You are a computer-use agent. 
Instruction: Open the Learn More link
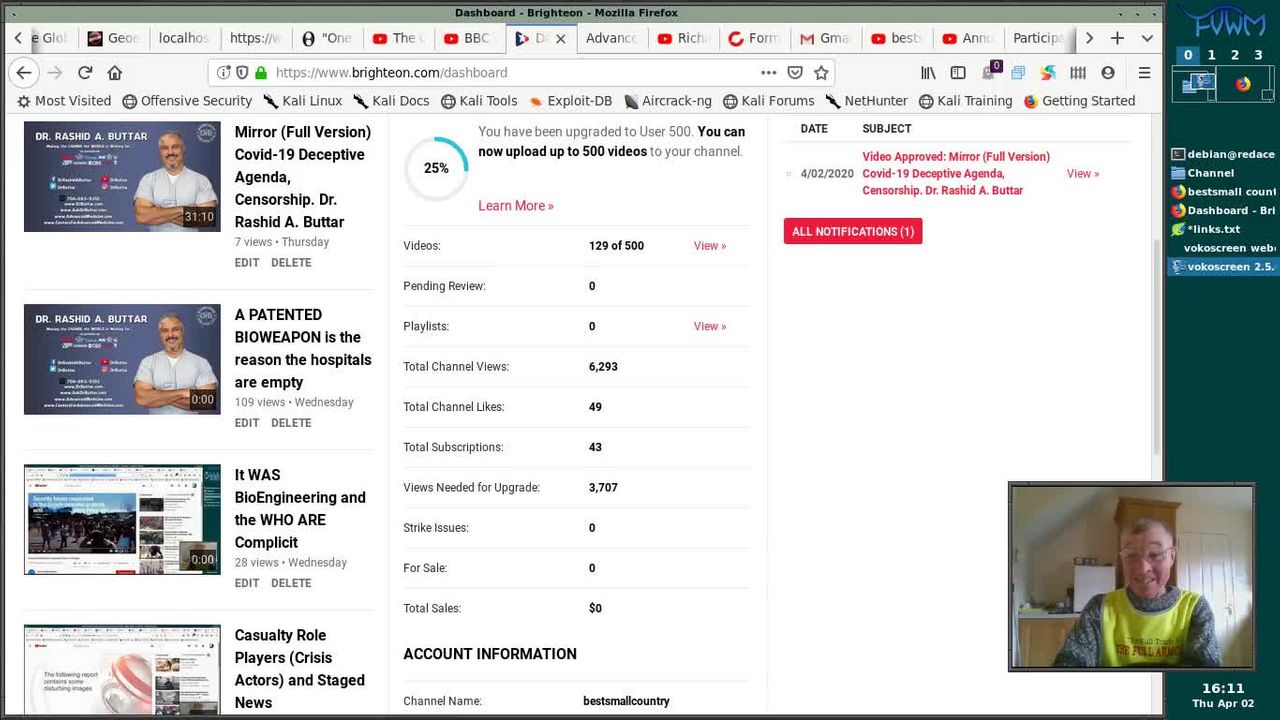coord(515,206)
